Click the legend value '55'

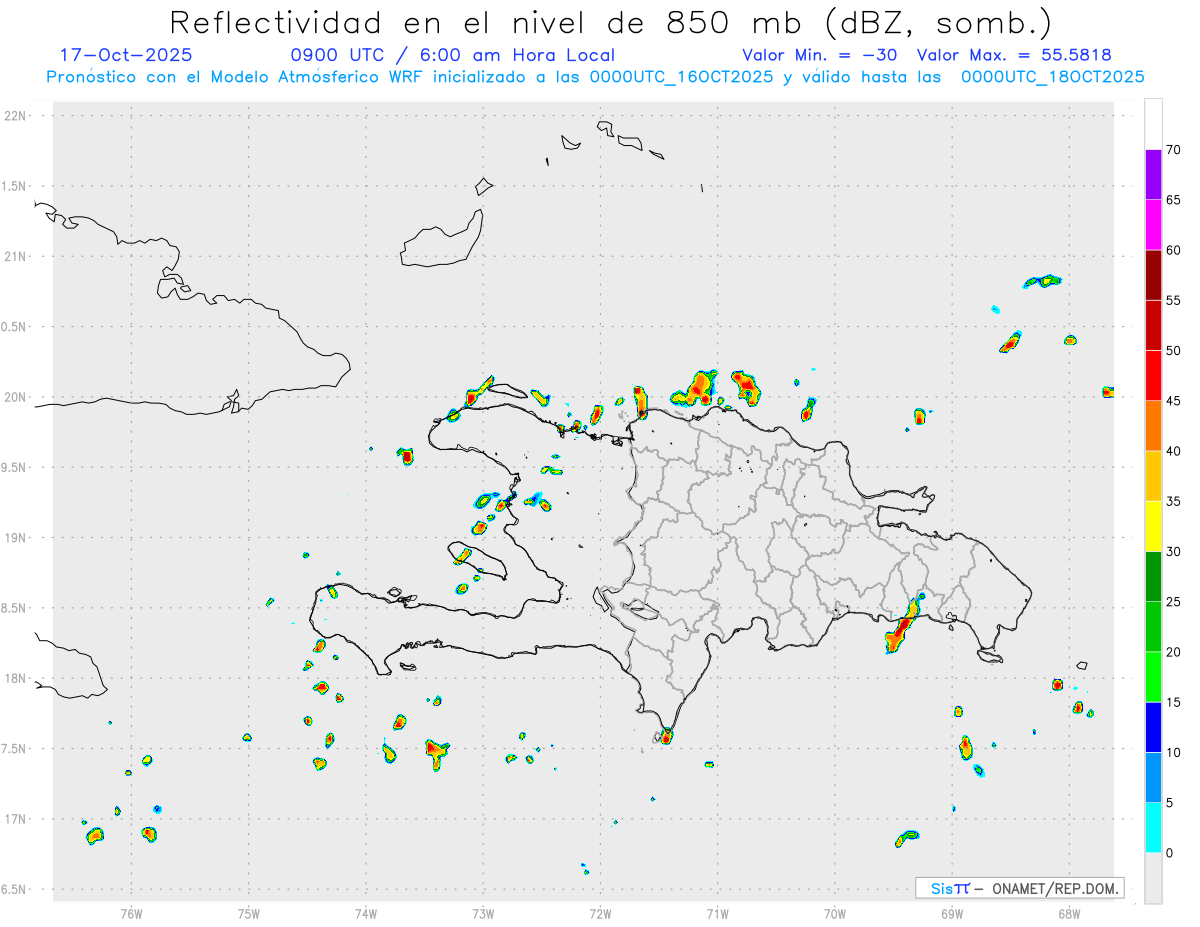pyautogui.click(x=1175, y=301)
